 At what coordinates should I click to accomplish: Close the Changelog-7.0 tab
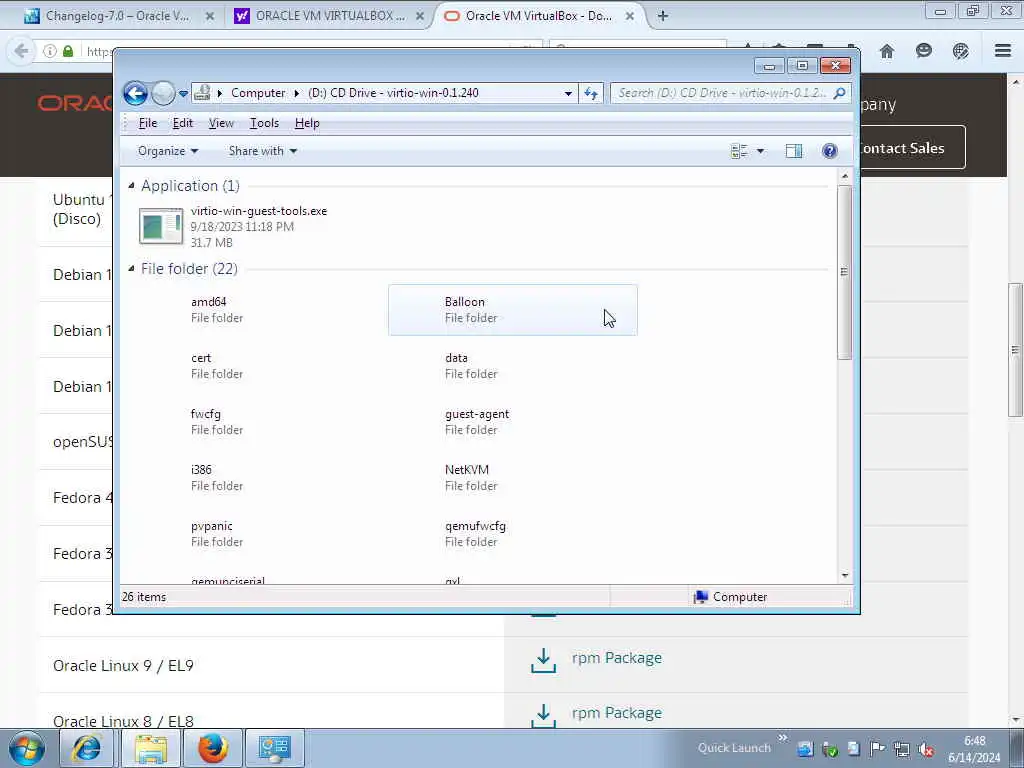[210, 16]
